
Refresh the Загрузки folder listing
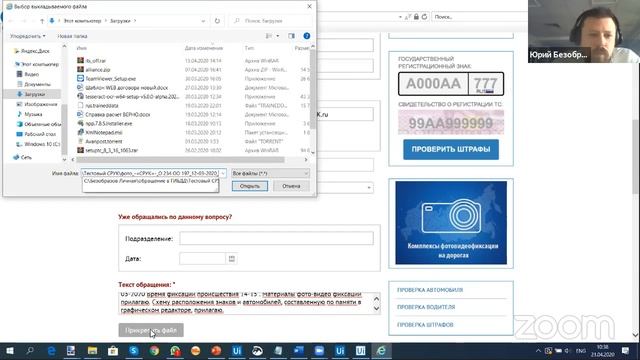[x=217, y=21]
